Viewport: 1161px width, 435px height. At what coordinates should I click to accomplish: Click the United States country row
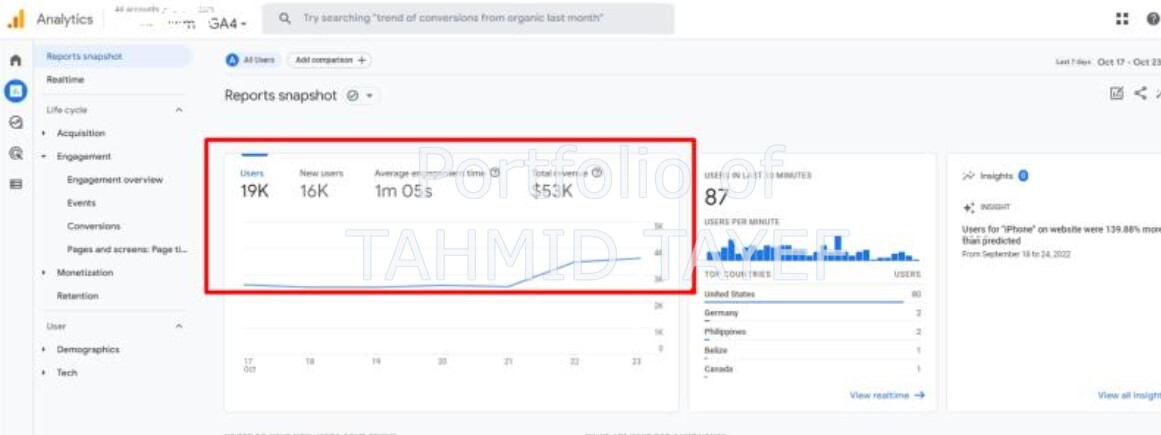point(812,294)
